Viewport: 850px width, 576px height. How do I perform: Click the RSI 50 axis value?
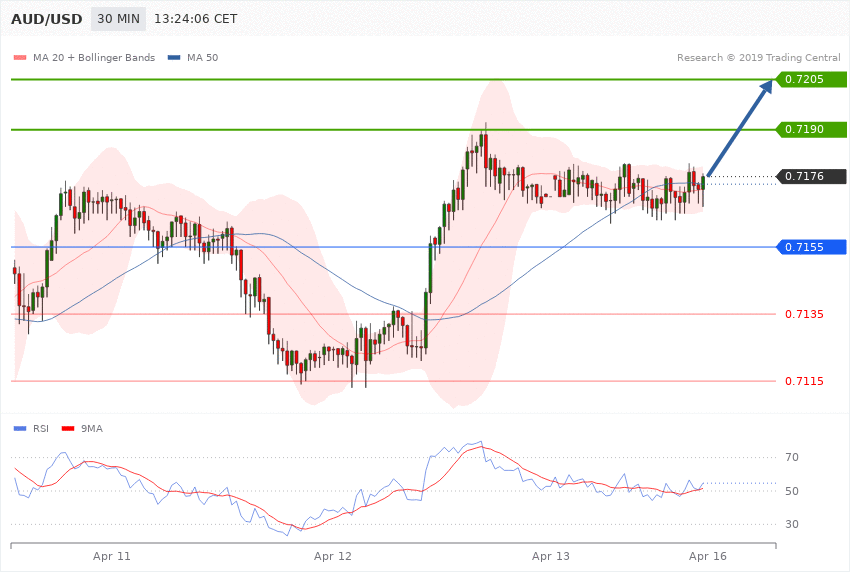(792, 491)
